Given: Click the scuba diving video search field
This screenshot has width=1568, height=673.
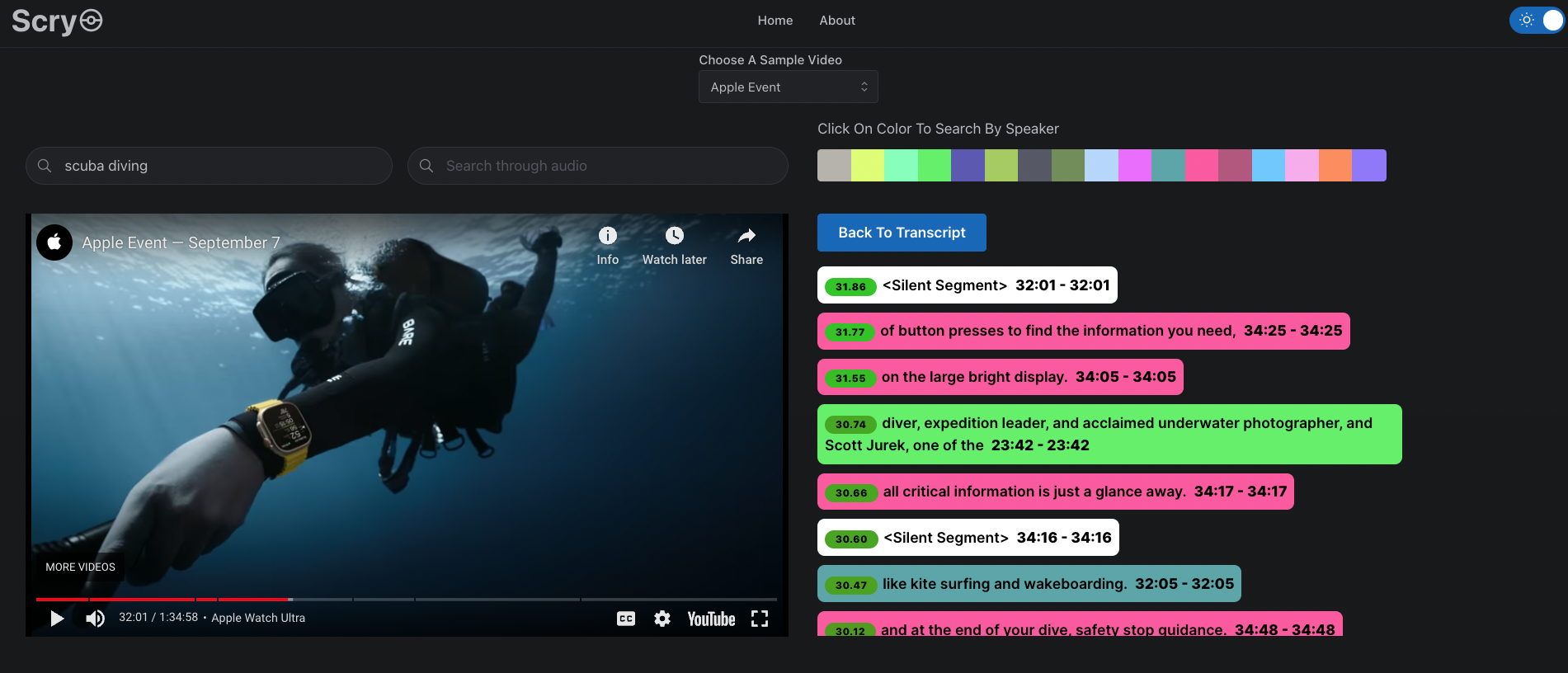Looking at the screenshot, I should click(209, 166).
